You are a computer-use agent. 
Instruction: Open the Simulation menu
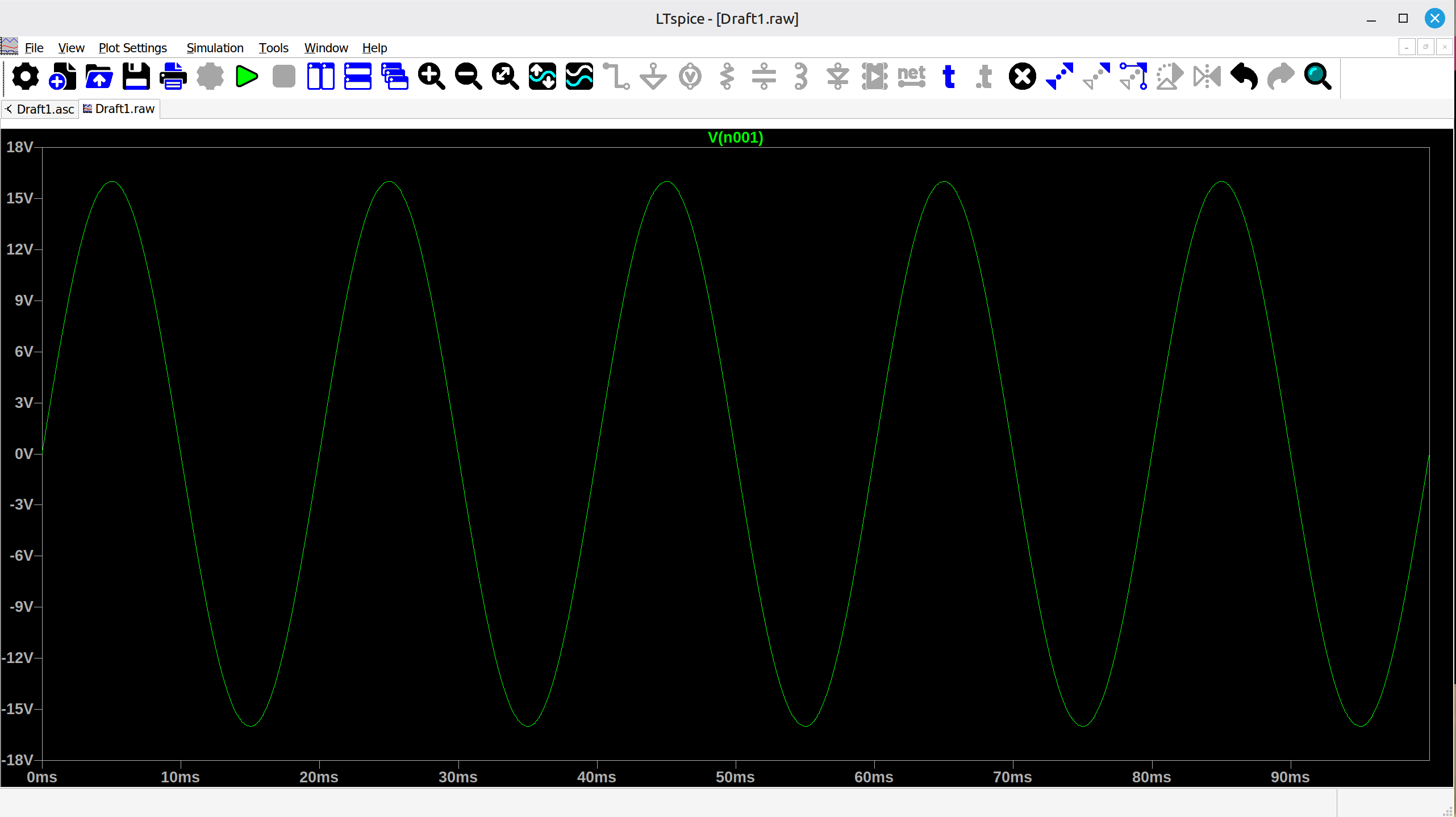click(215, 48)
